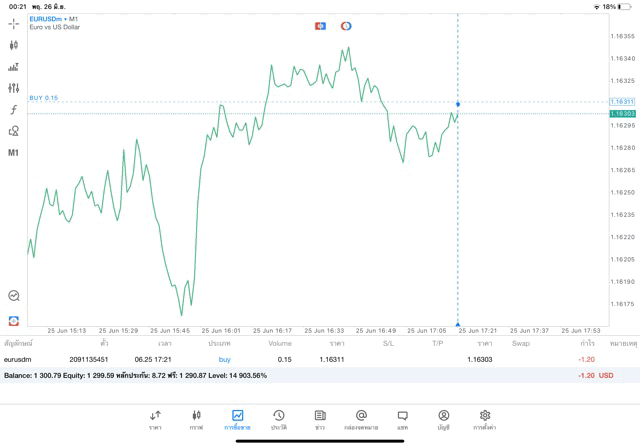Tap the blue-red flag icon at chart top
Viewport: 640px width, 447px height.
(x=320, y=25)
